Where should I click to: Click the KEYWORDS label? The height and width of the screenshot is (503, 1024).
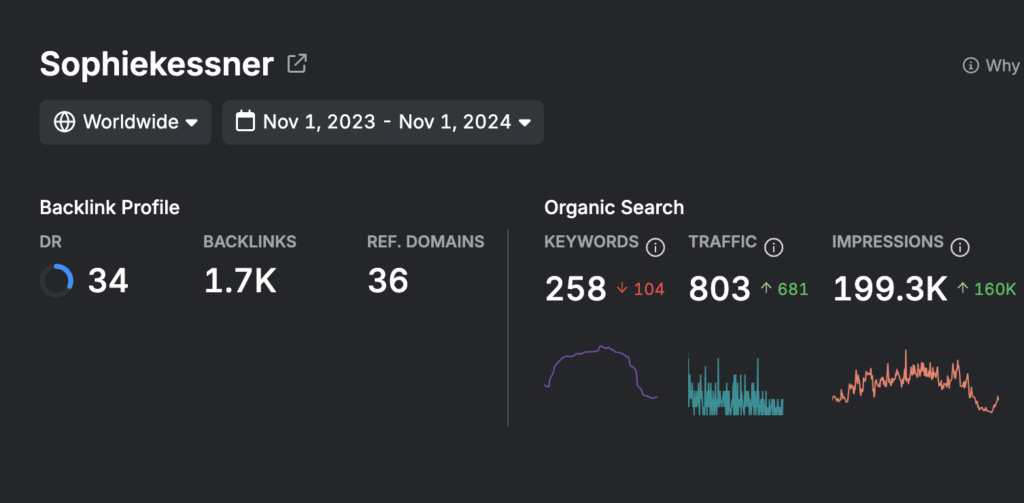tap(592, 242)
